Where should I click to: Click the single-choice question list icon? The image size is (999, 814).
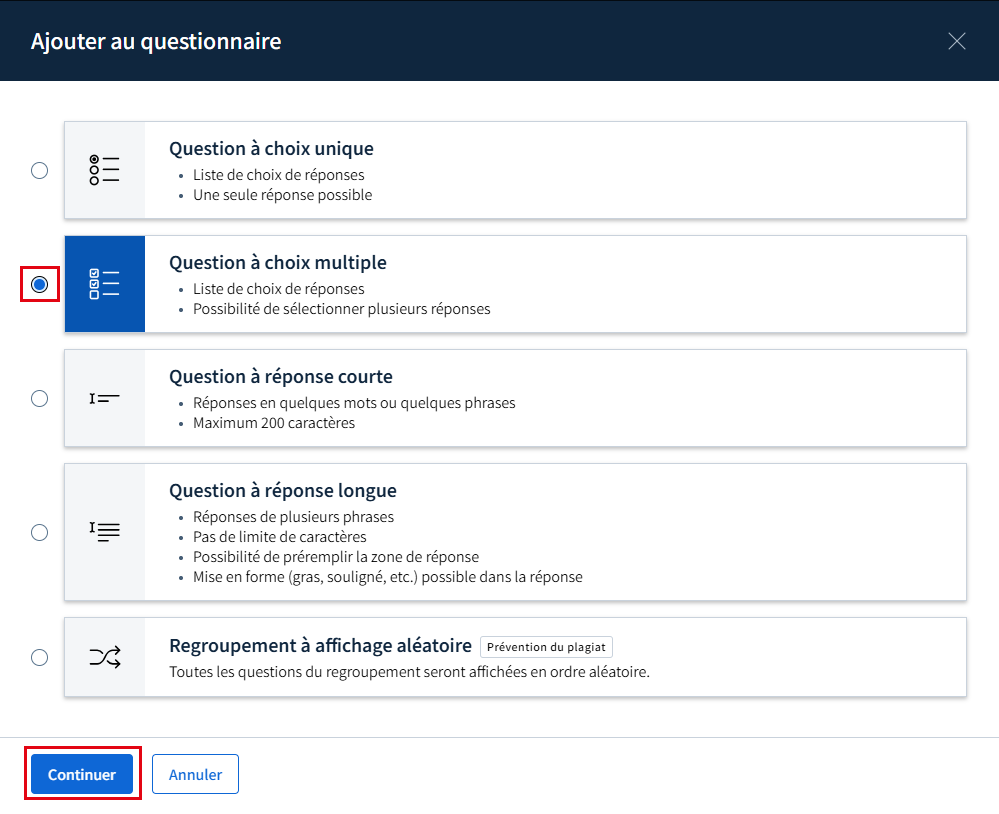click(104, 170)
